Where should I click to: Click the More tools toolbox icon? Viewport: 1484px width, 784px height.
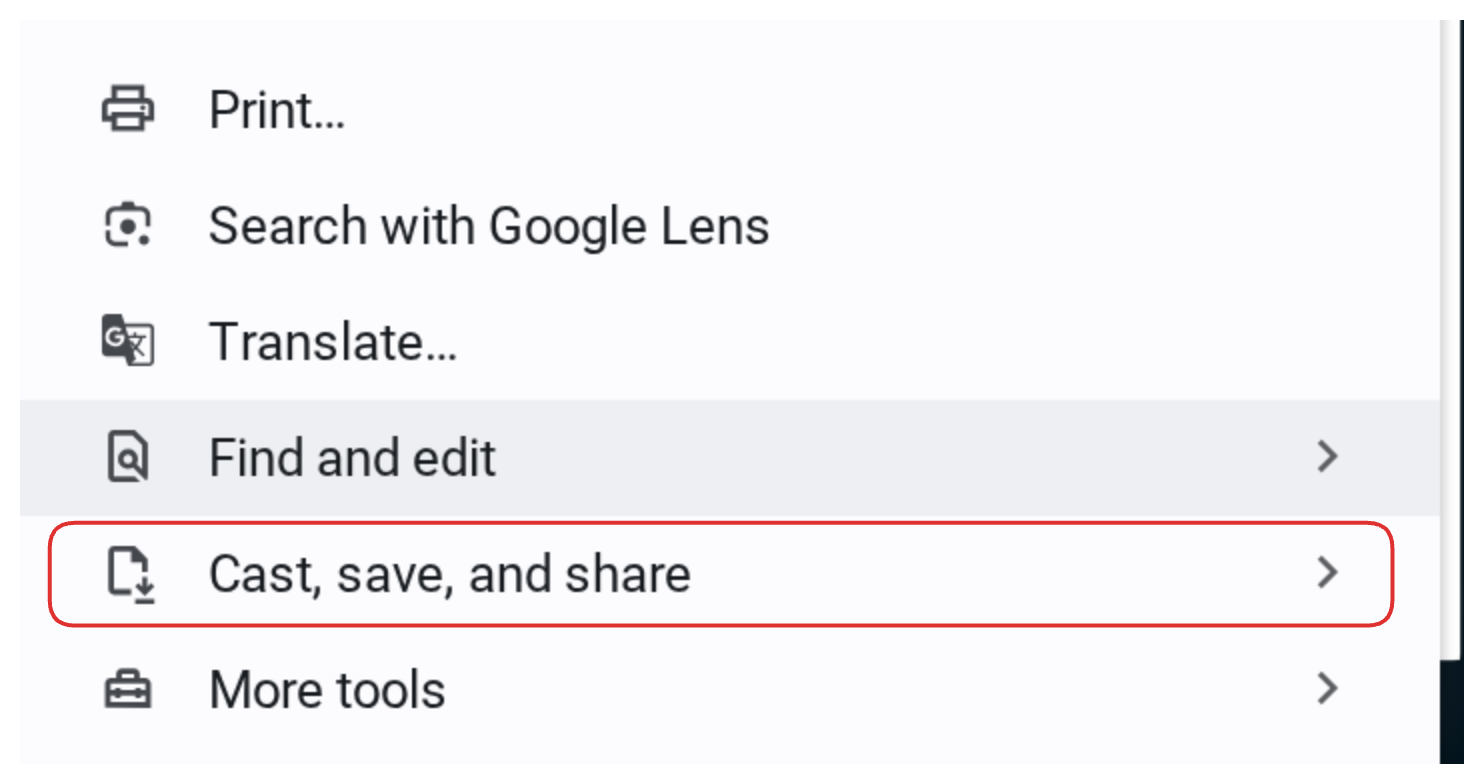128,690
